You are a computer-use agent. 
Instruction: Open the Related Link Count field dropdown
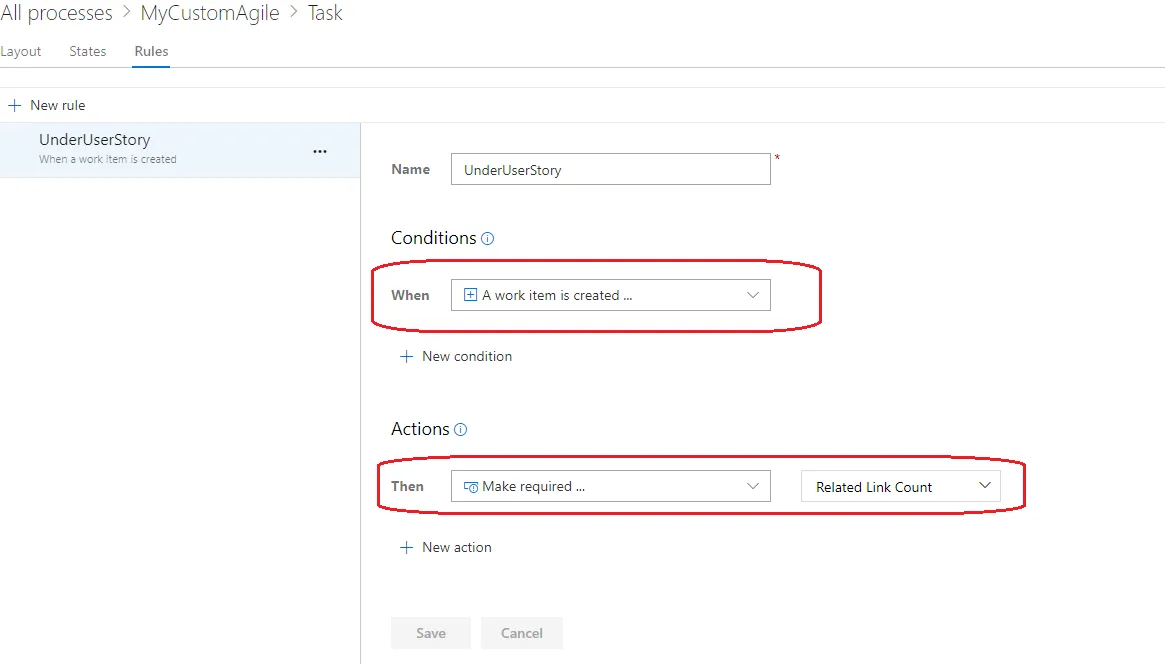tap(984, 486)
